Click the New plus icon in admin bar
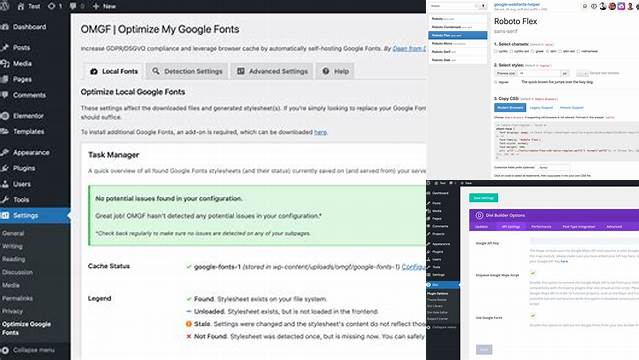The width and height of the screenshot is (639, 360). [96, 6]
